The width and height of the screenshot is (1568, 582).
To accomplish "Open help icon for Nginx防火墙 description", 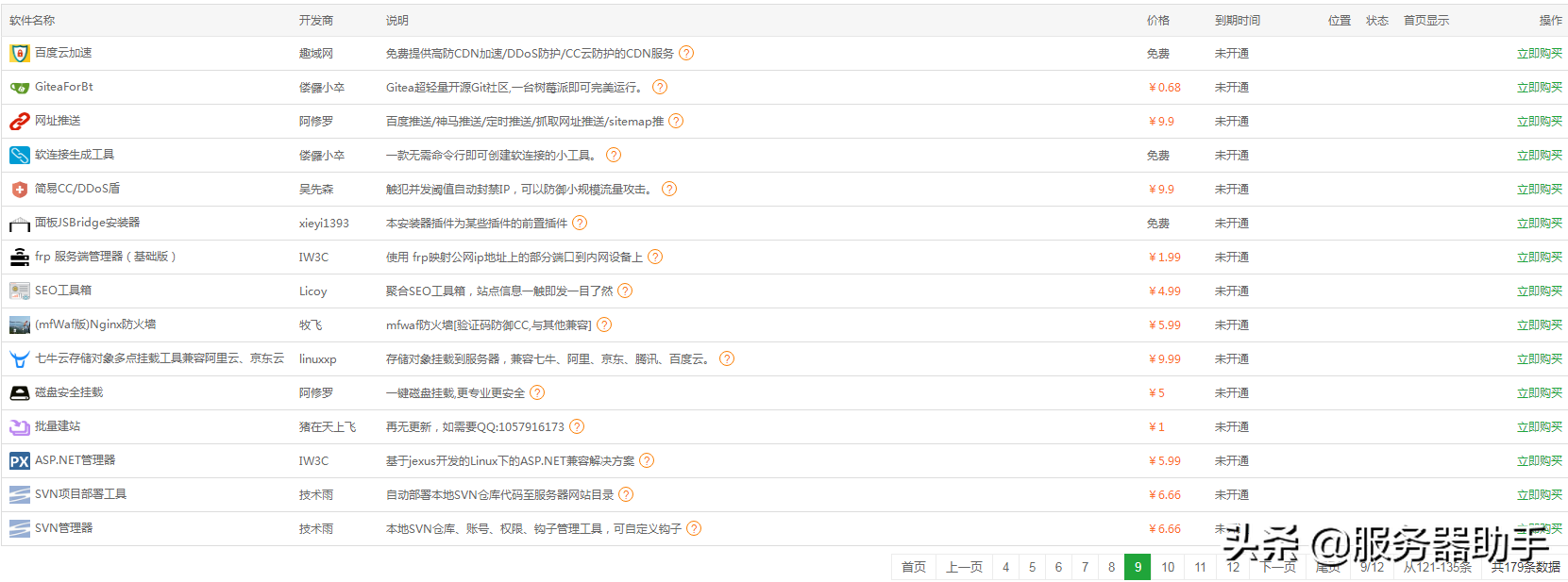I will click(x=604, y=324).
